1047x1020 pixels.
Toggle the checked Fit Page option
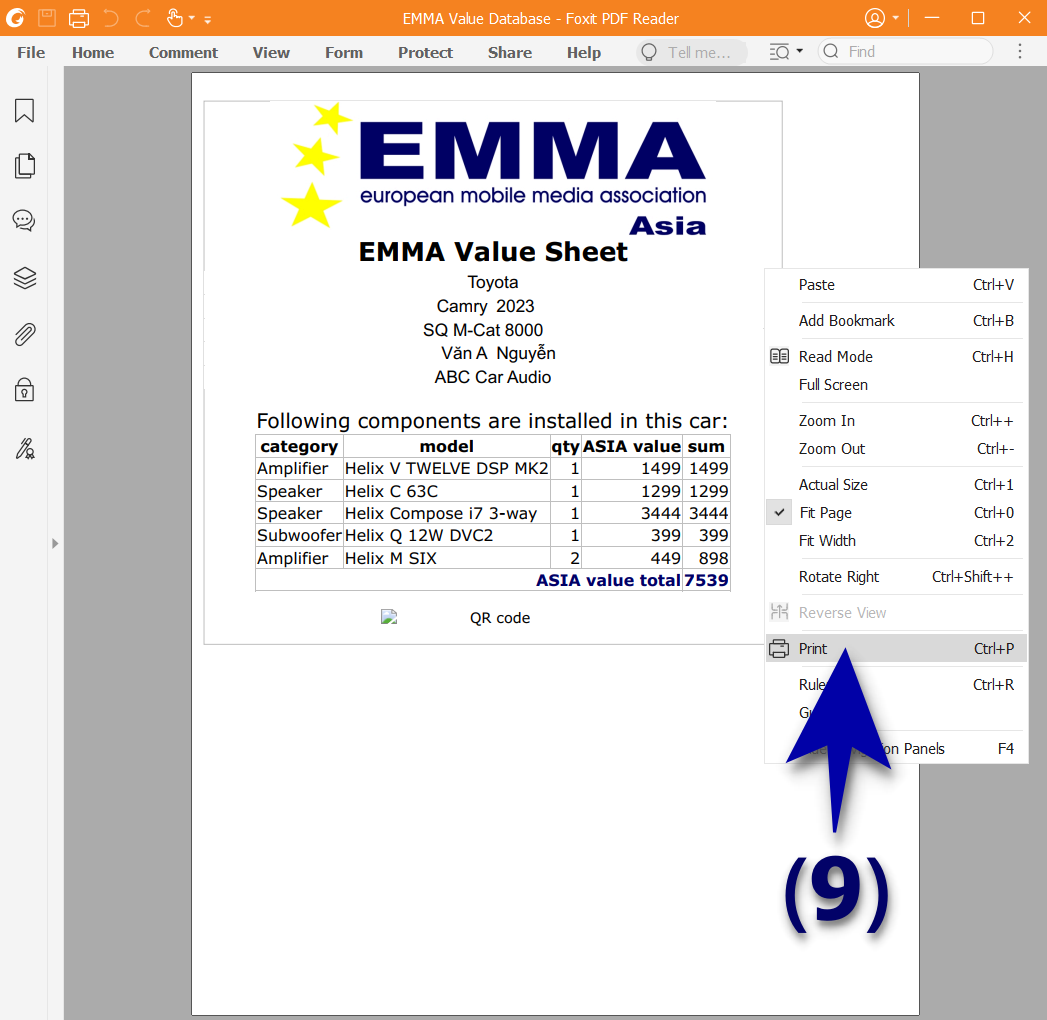tap(895, 513)
